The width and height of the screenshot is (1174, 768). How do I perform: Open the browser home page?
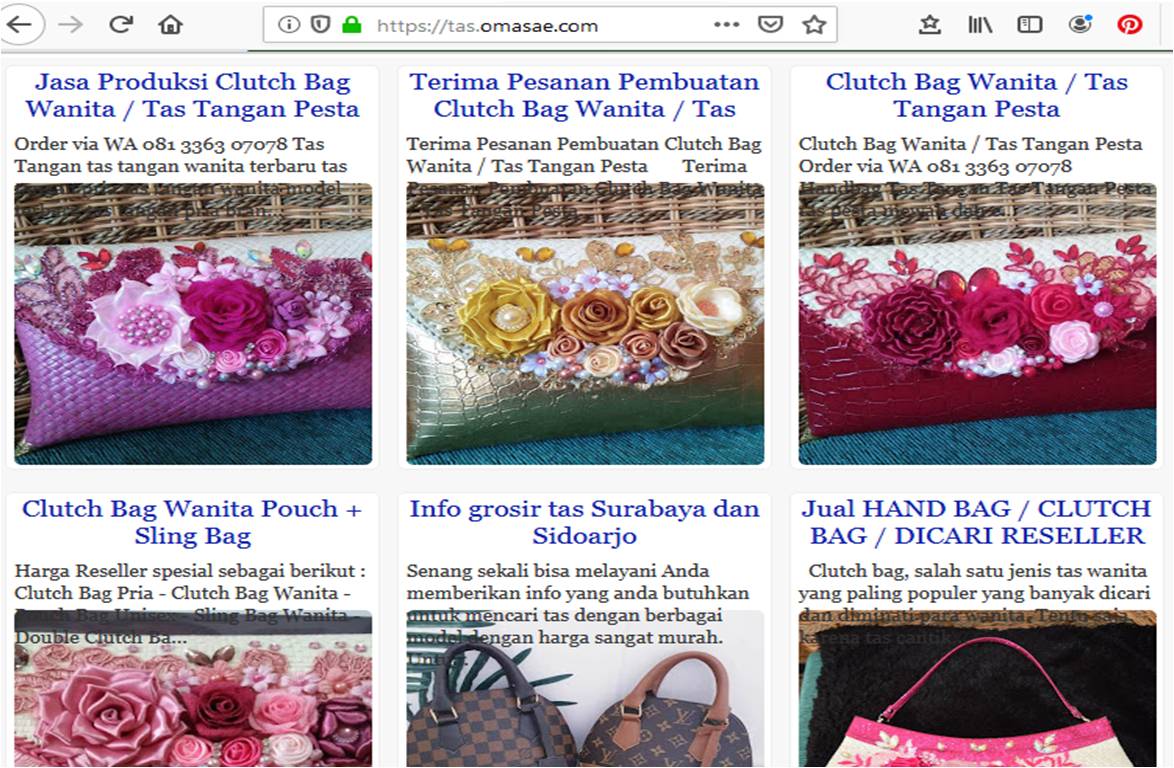pos(171,25)
